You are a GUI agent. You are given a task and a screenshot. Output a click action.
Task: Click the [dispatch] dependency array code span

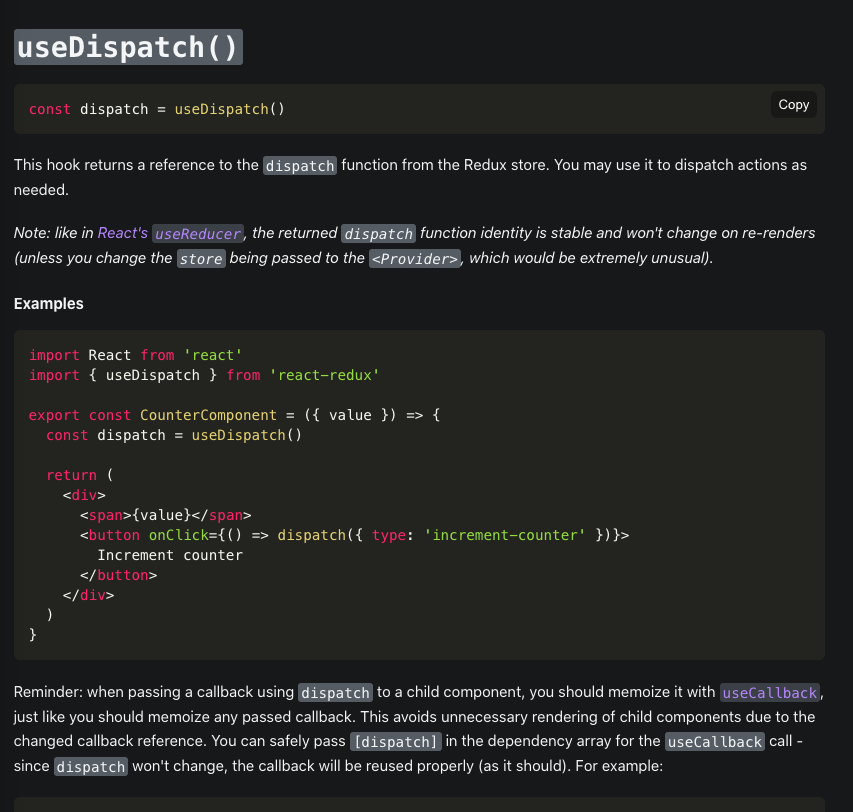[x=395, y=742]
